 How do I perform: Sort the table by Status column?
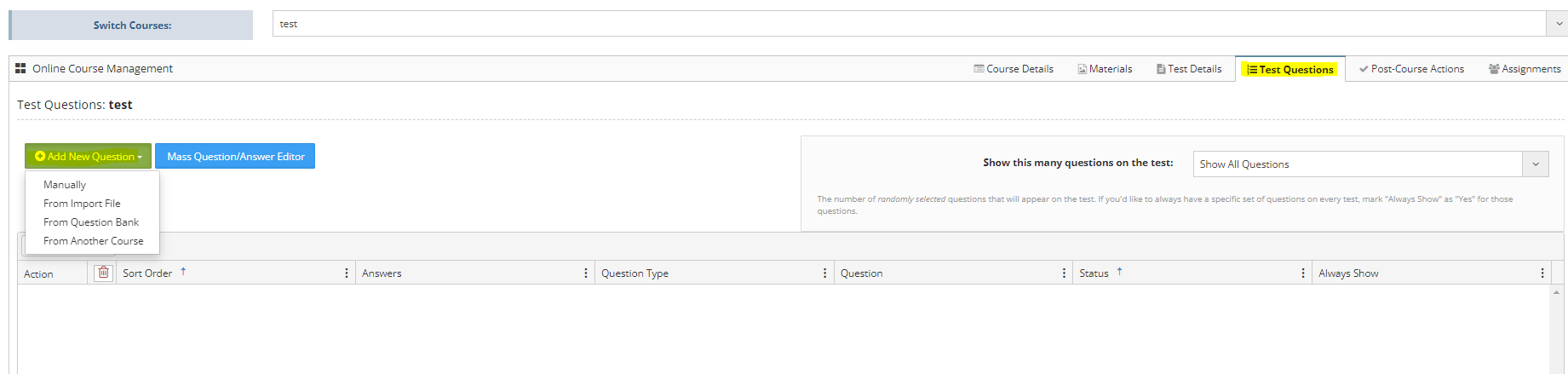tap(1094, 273)
